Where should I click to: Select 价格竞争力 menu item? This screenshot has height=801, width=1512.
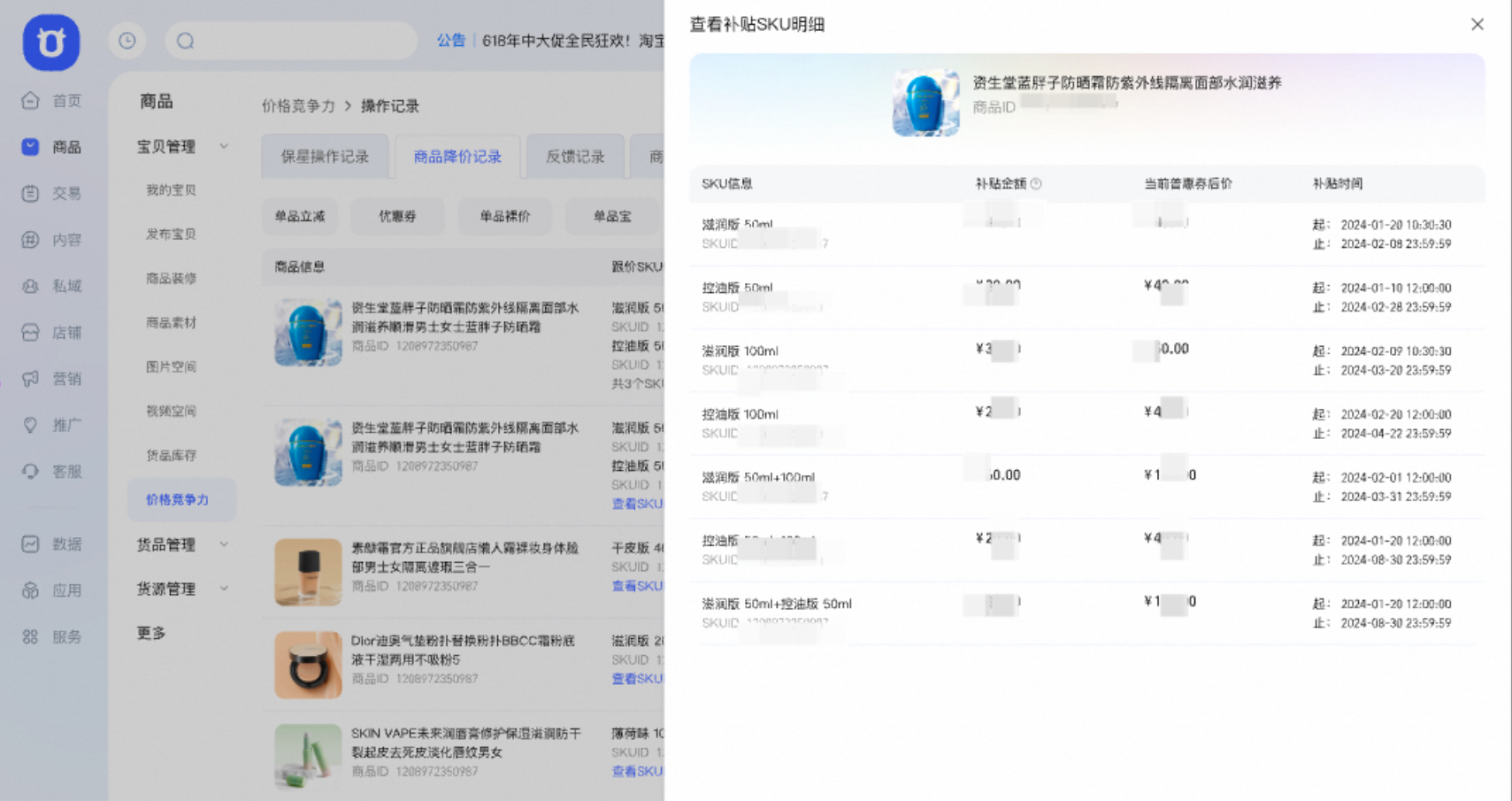[x=181, y=499]
